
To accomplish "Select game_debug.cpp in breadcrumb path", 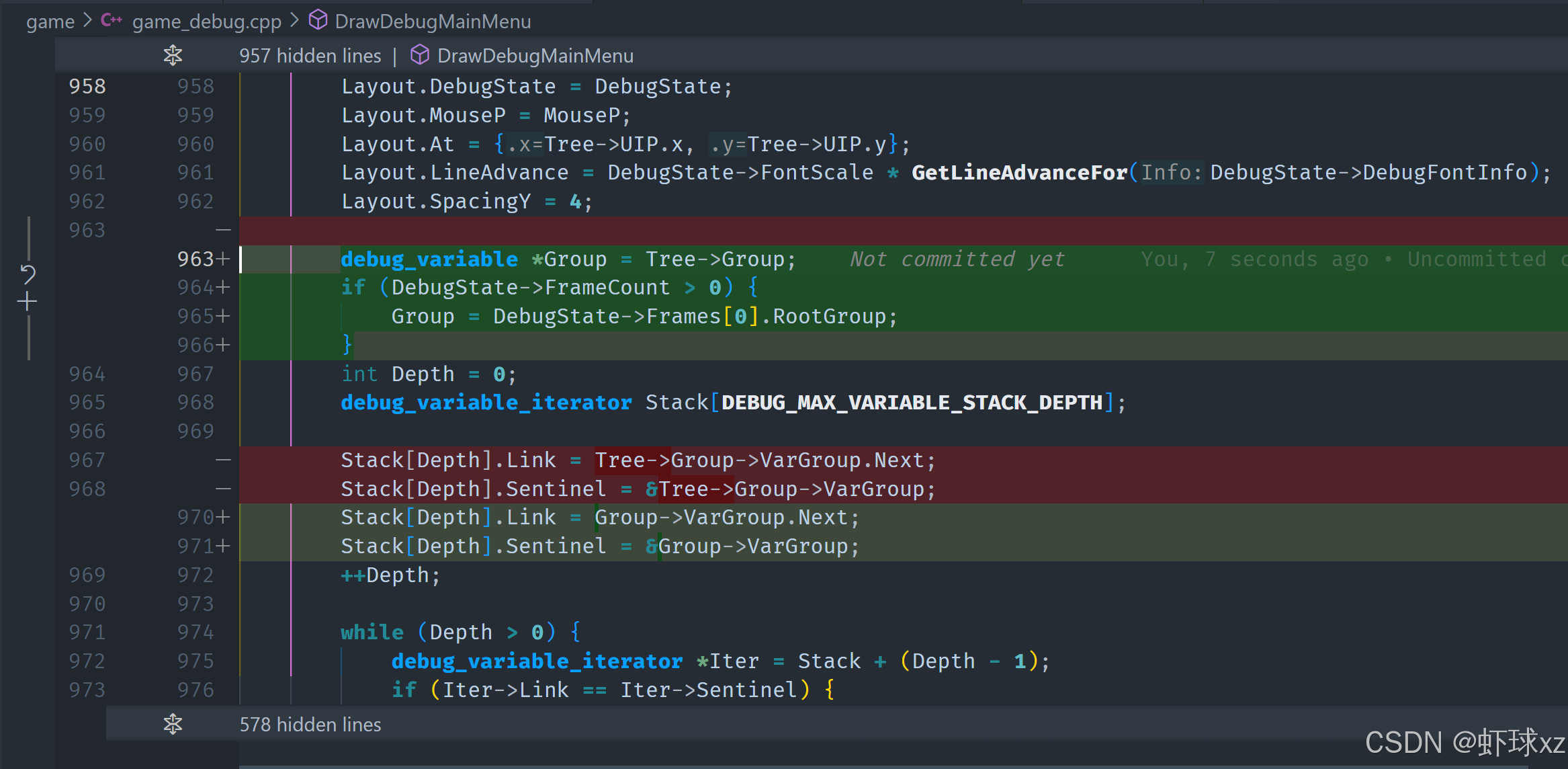I will pos(206,22).
